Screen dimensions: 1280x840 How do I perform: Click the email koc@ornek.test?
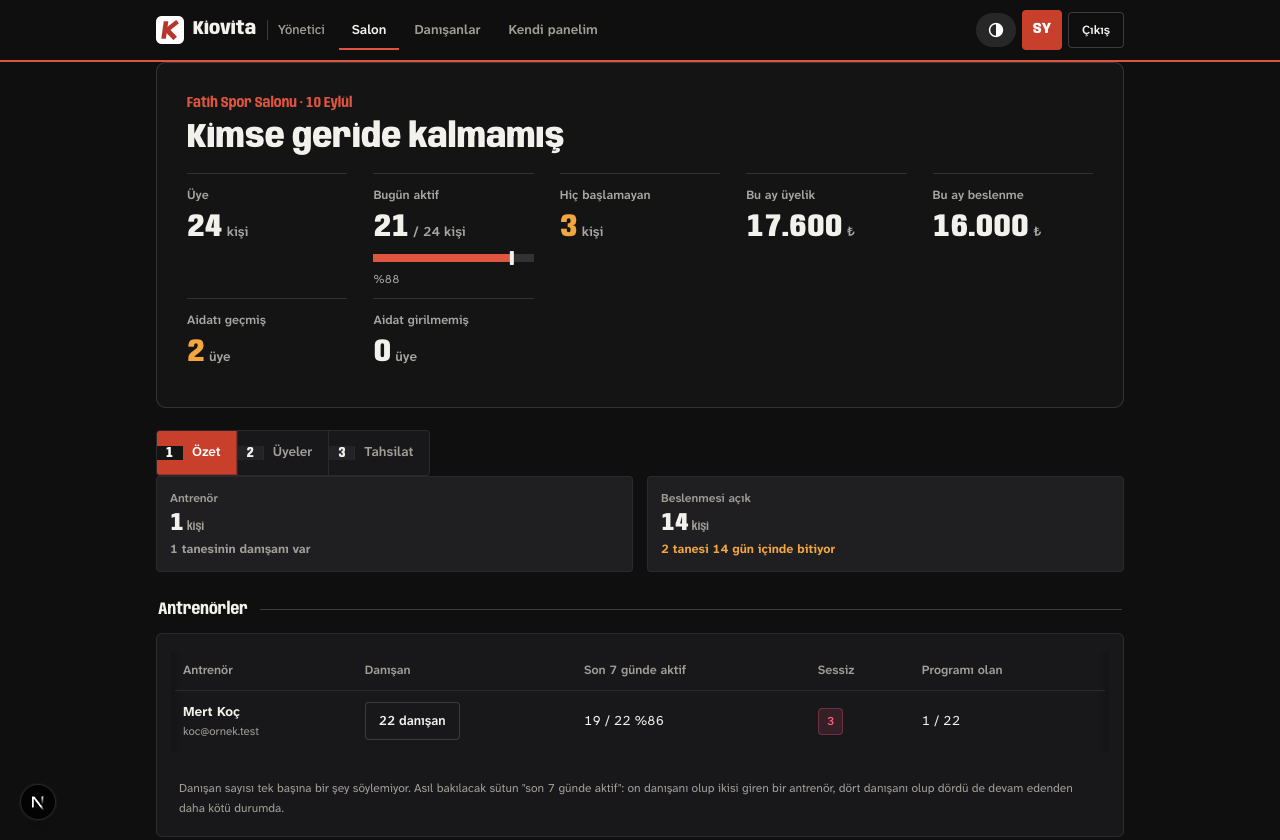221,731
